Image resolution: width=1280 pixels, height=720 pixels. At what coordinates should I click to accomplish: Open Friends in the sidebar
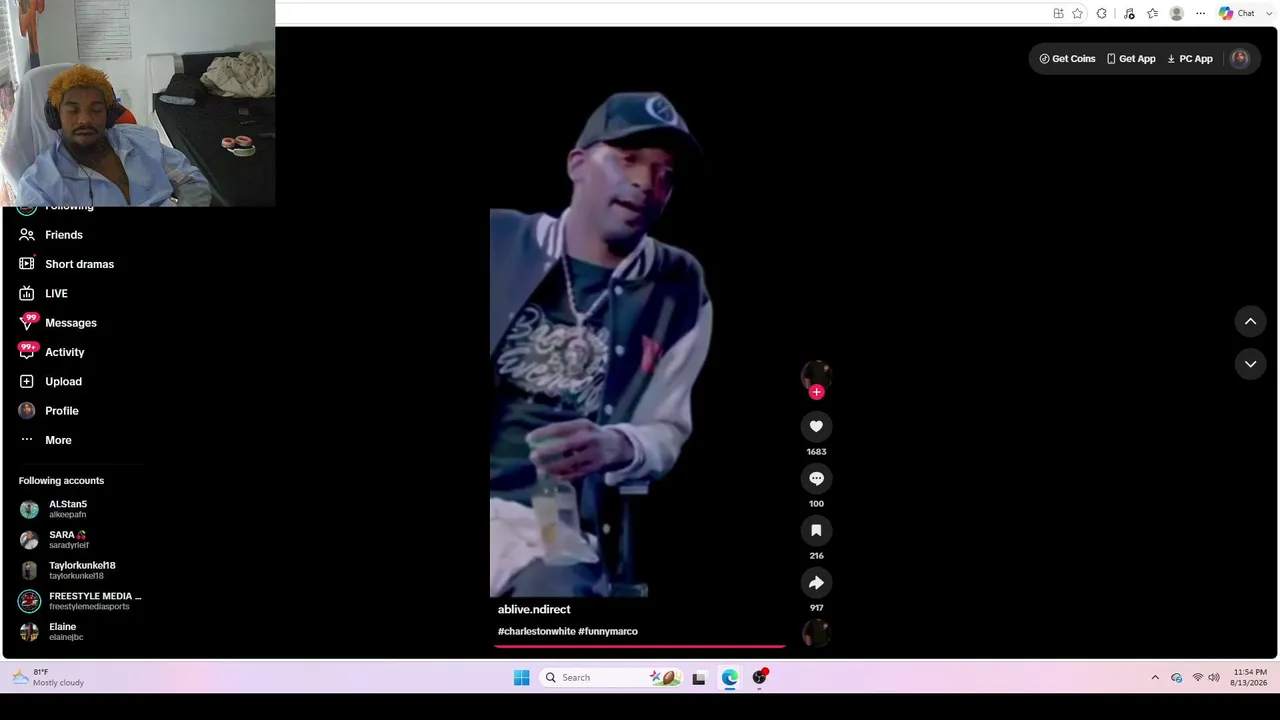coord(64,235)
